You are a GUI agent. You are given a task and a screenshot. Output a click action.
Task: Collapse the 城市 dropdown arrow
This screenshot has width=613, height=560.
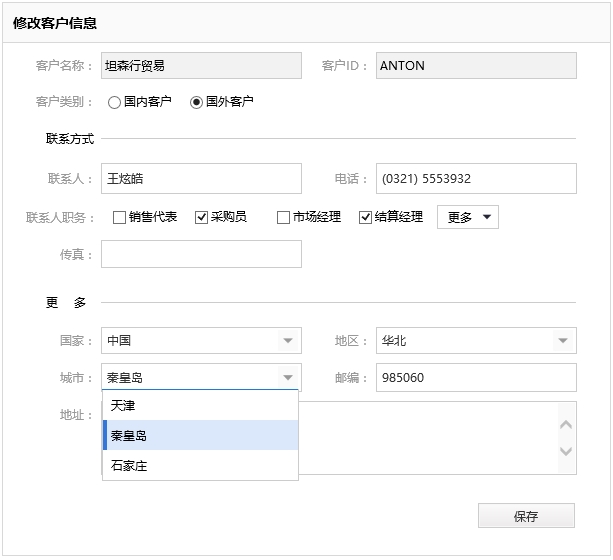288,377
